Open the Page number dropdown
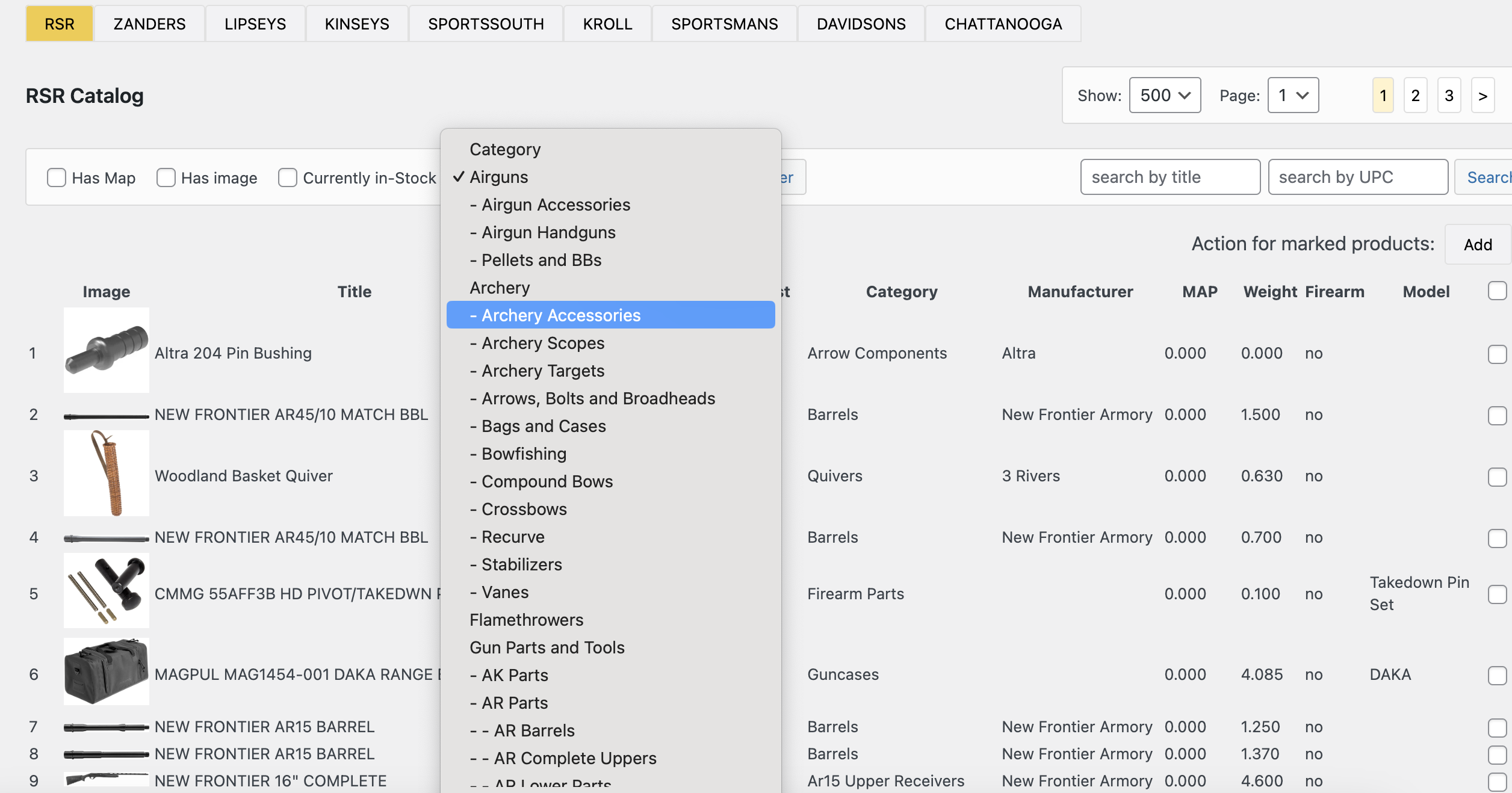The width and height of the screenshot is (1512, 793). coord(1293,95)
